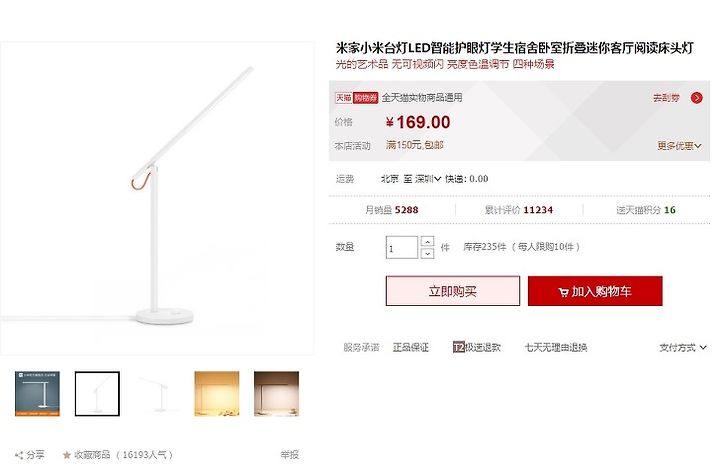This screenshot has height=473, width=720.
Task: Expand the 更多优惠 dropdown
Action: coord(679,146)
